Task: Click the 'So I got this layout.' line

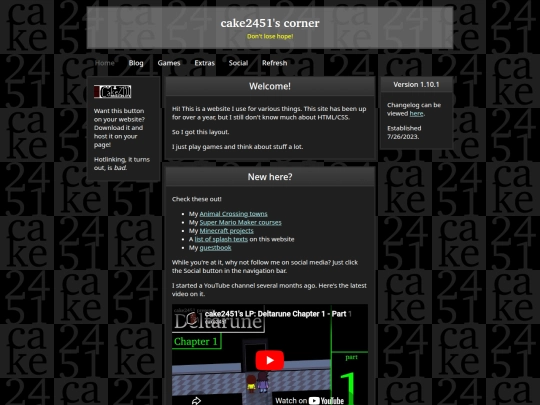Action: tap(200, 132)
